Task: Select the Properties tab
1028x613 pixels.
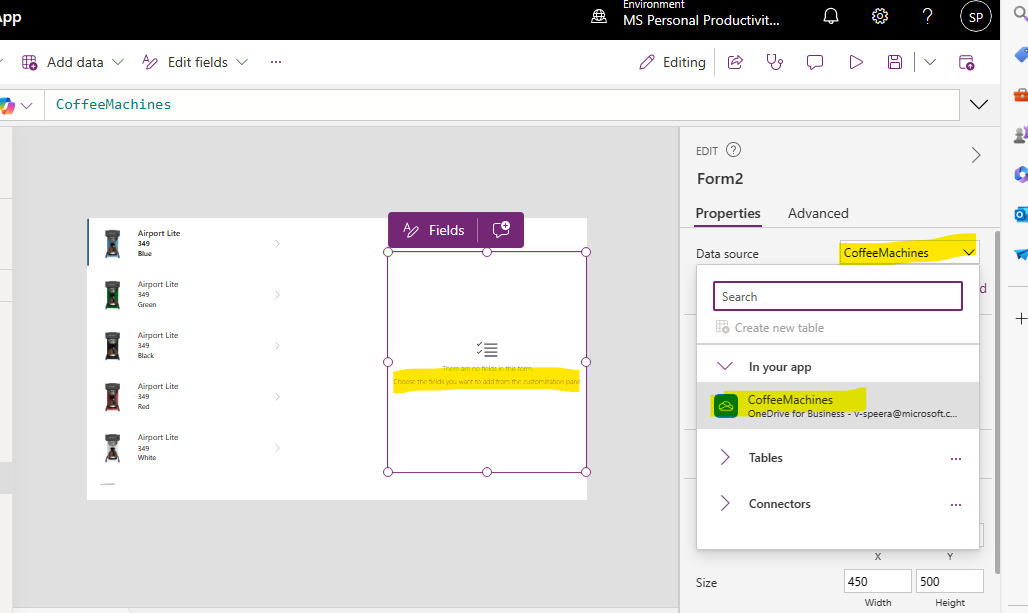Action: tap(728, 213)
